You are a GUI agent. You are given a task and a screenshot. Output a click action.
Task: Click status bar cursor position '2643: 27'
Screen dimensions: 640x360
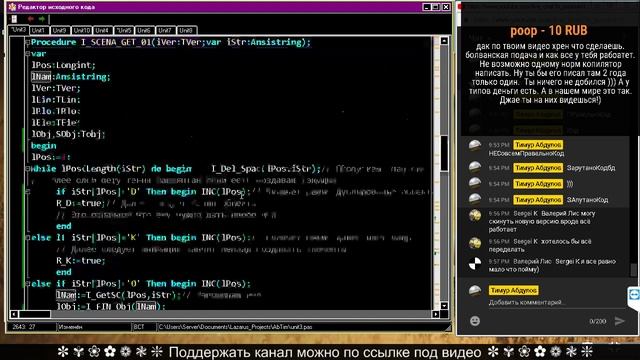pyautogui.click(x=23, y=327)
